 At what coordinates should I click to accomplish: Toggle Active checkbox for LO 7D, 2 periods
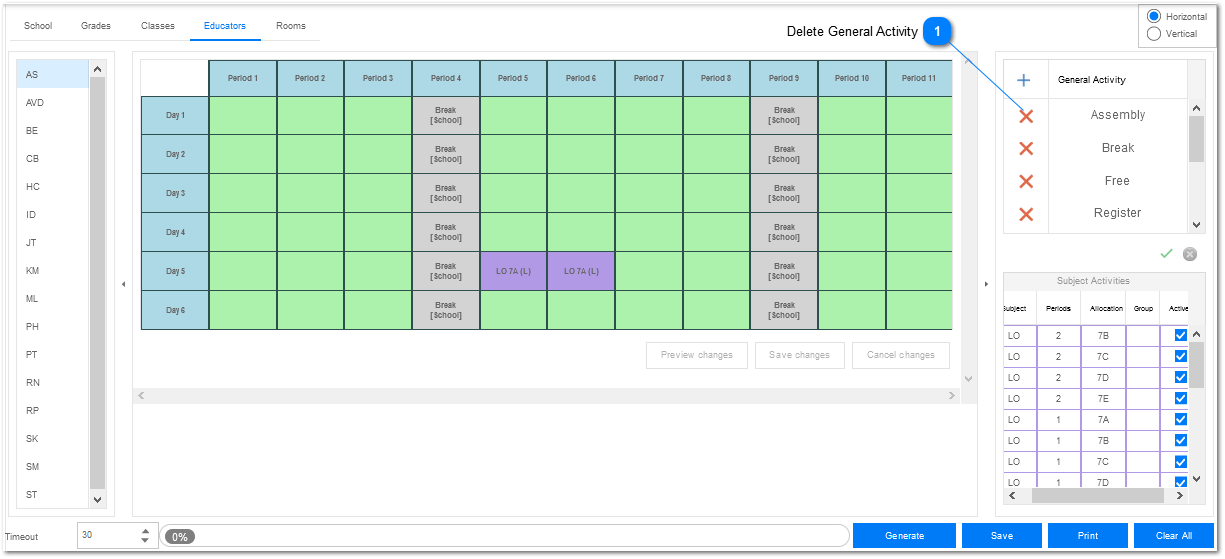[1181, 377]
